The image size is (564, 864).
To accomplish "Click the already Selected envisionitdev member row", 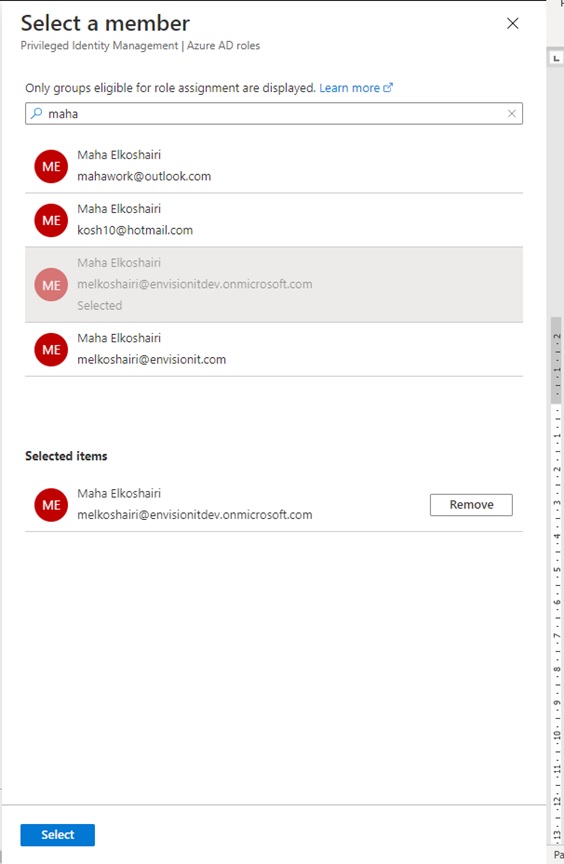I will [274, 285].
